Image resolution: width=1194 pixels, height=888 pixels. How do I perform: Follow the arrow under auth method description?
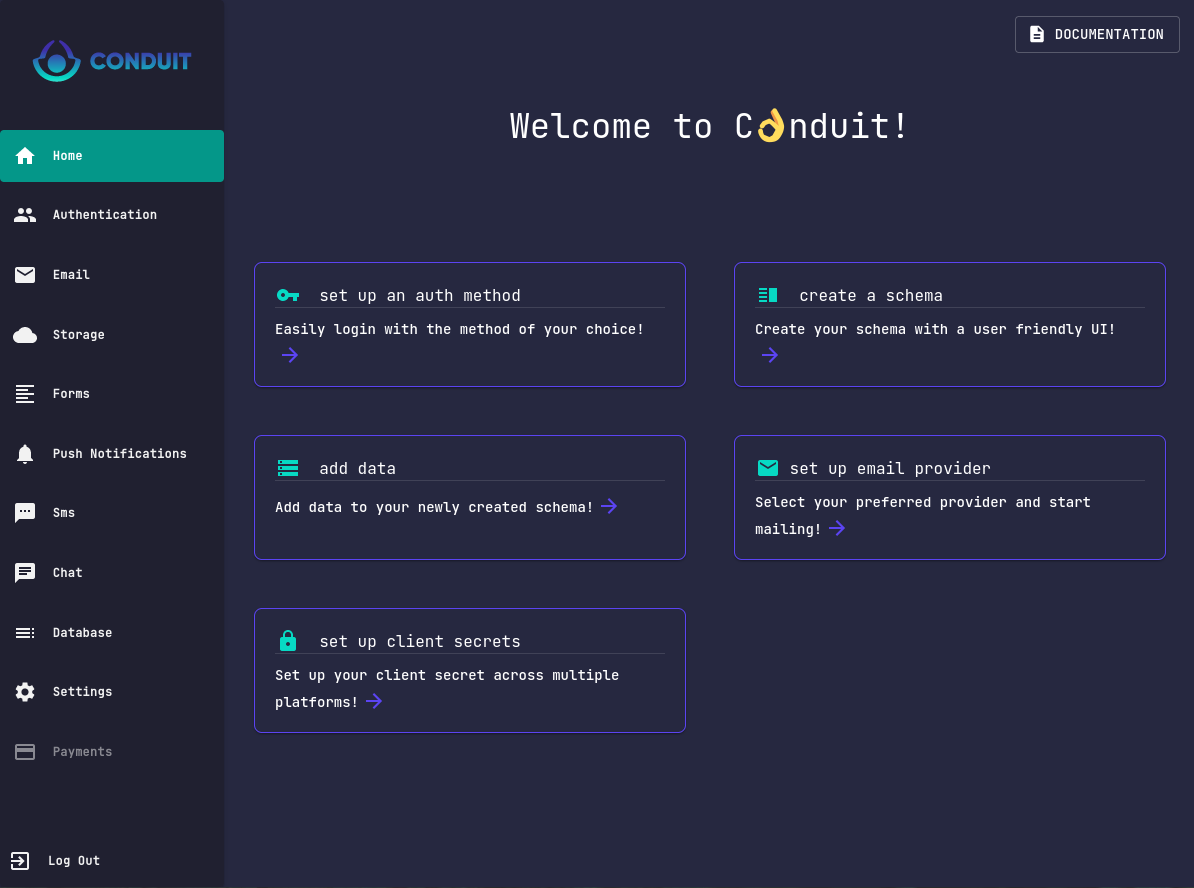pos(289,355)
